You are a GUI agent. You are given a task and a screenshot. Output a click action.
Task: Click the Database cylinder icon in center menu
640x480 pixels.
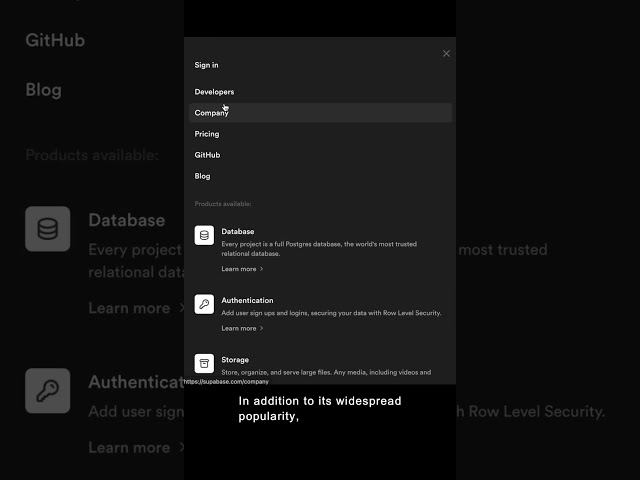[204, 235]
